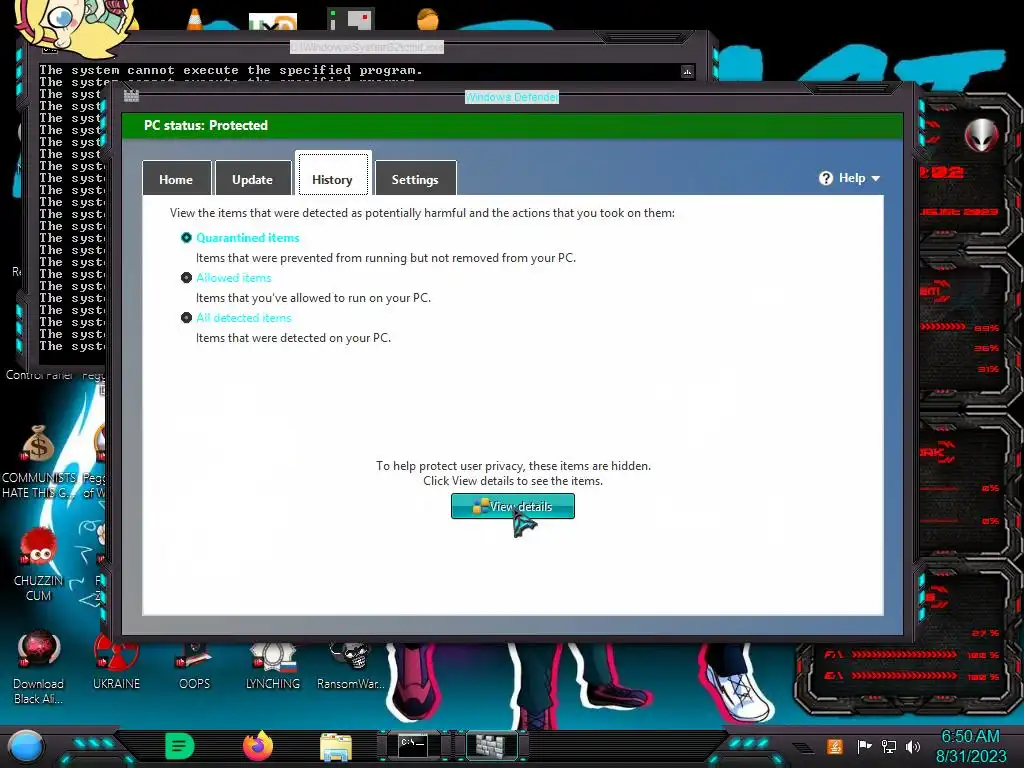Image resolution: width=1024 pixels, height=768 pixels.
Task: Click the Control Panel desktop label
Action: tap(39, 375)
